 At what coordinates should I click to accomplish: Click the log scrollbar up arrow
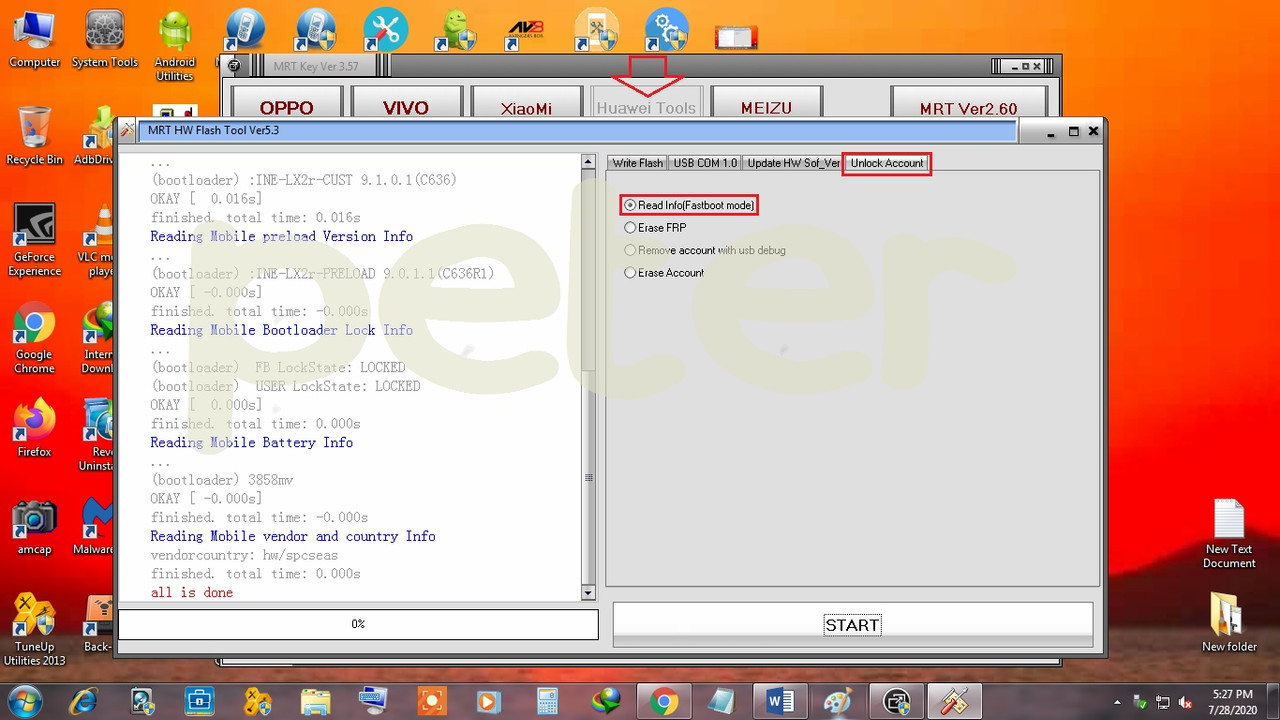[588, 162]
